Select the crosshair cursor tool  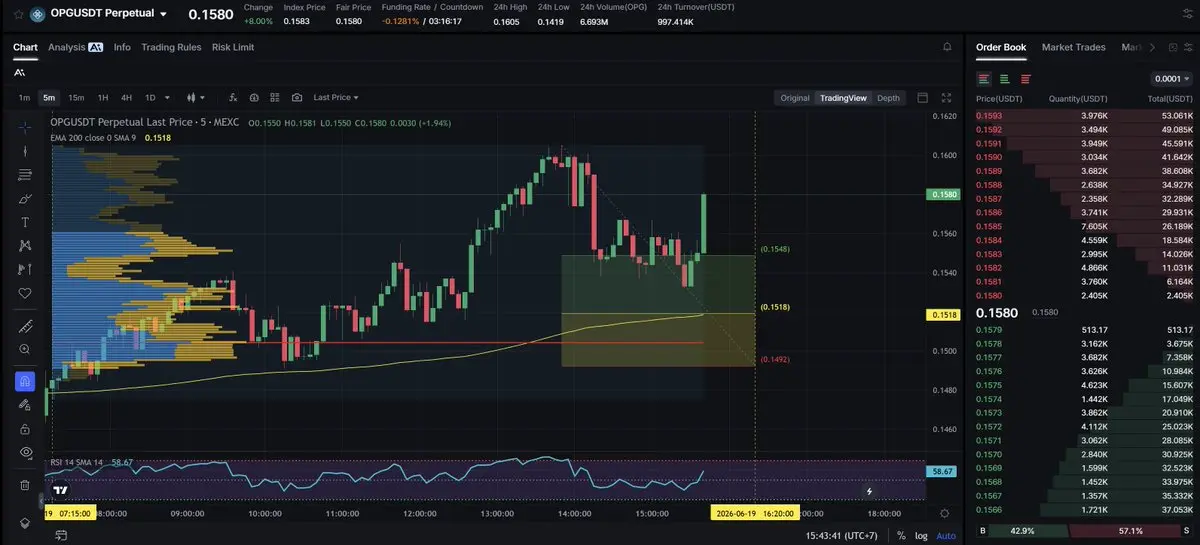coord(25,128)
